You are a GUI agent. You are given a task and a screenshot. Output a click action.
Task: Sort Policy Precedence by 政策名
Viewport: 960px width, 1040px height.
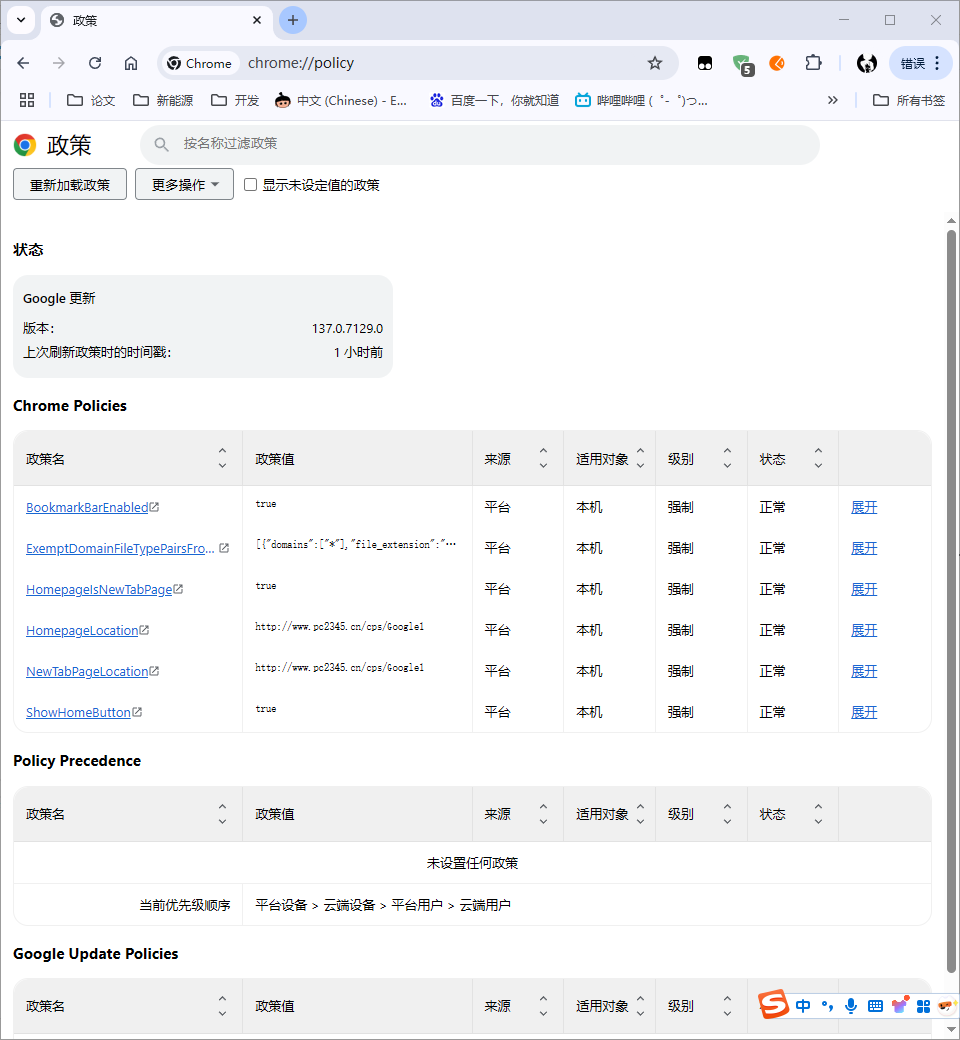point(222,814)
